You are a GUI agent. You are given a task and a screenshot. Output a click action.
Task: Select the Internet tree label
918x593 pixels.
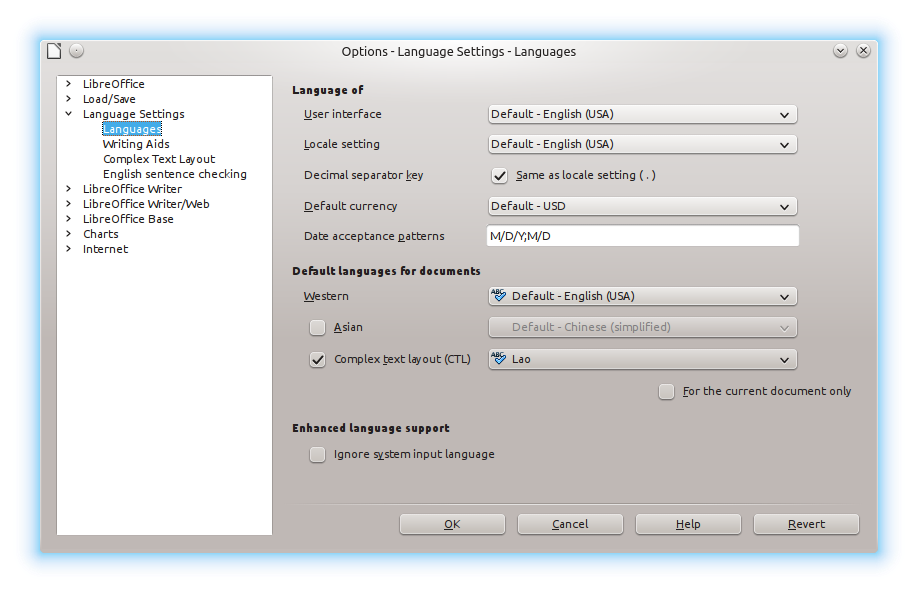(x=105, y=249)
